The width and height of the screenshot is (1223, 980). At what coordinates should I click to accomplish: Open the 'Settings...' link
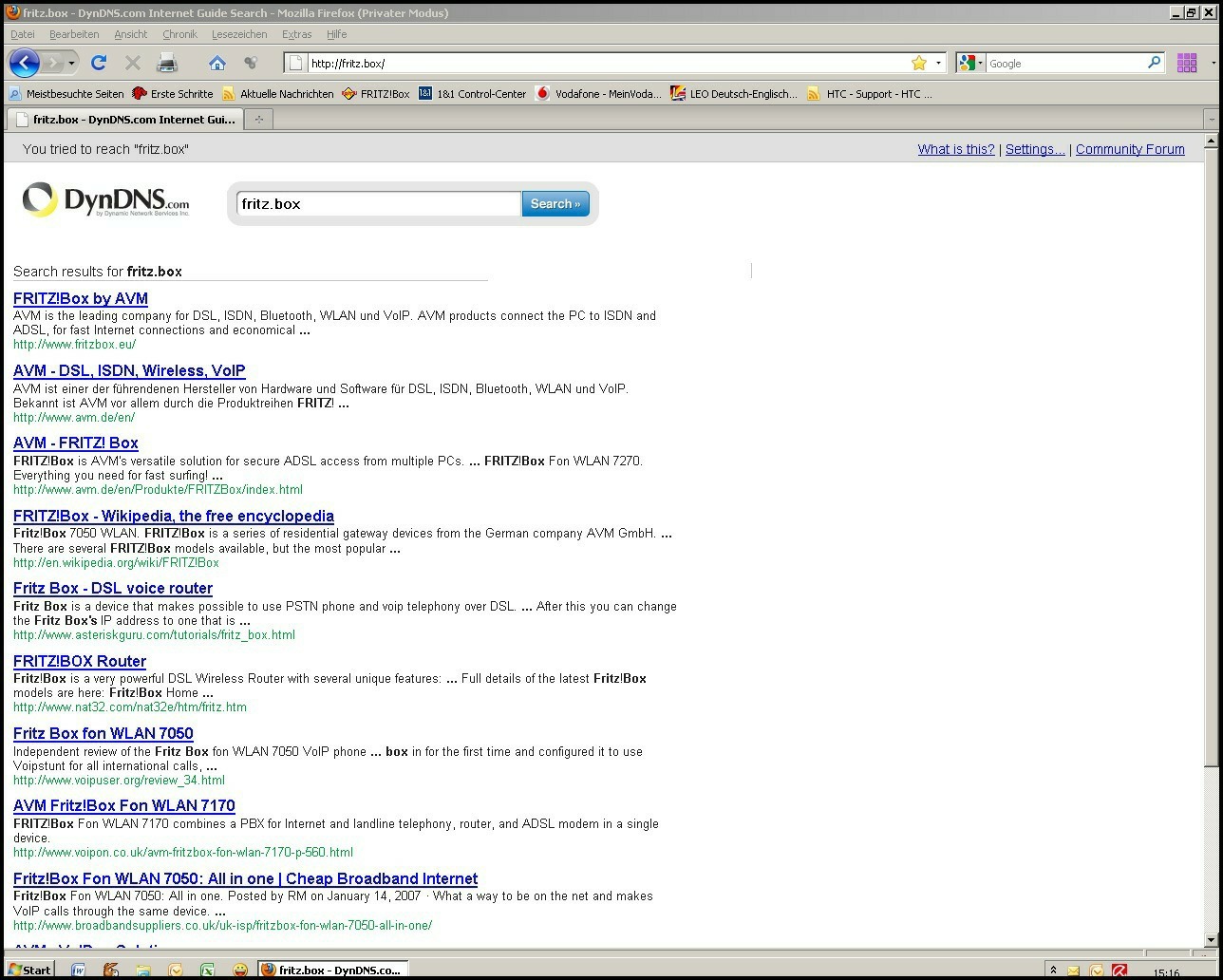coord(1035,149)
